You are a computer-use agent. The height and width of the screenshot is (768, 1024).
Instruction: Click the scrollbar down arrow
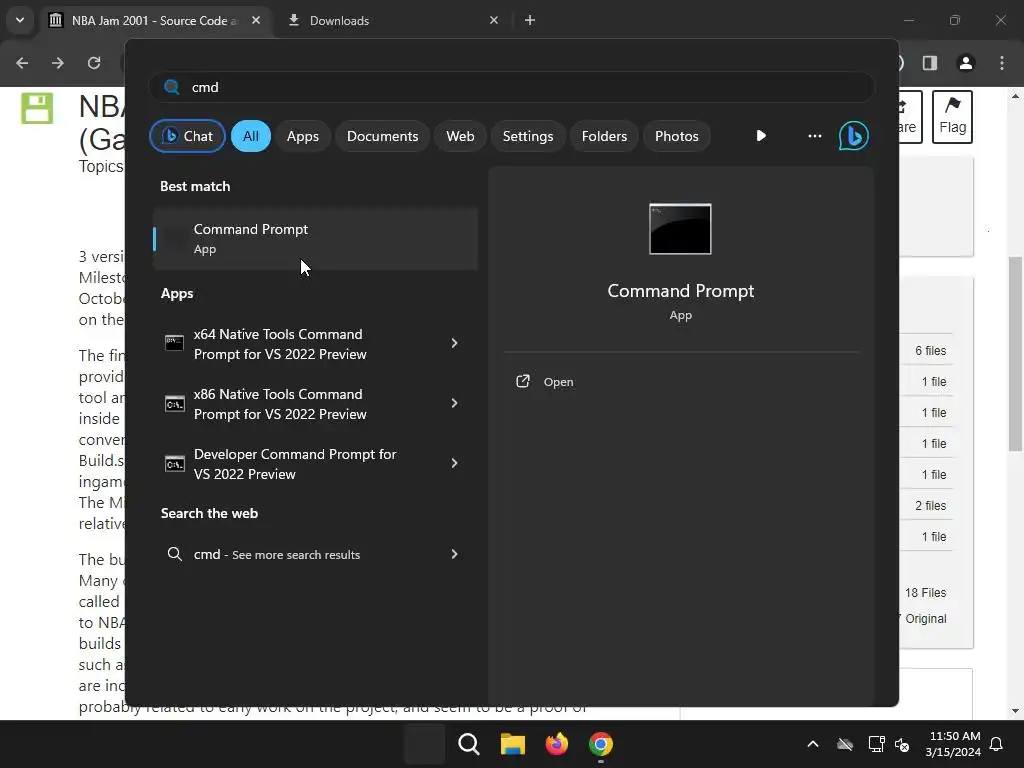(x=1015, y=711)
